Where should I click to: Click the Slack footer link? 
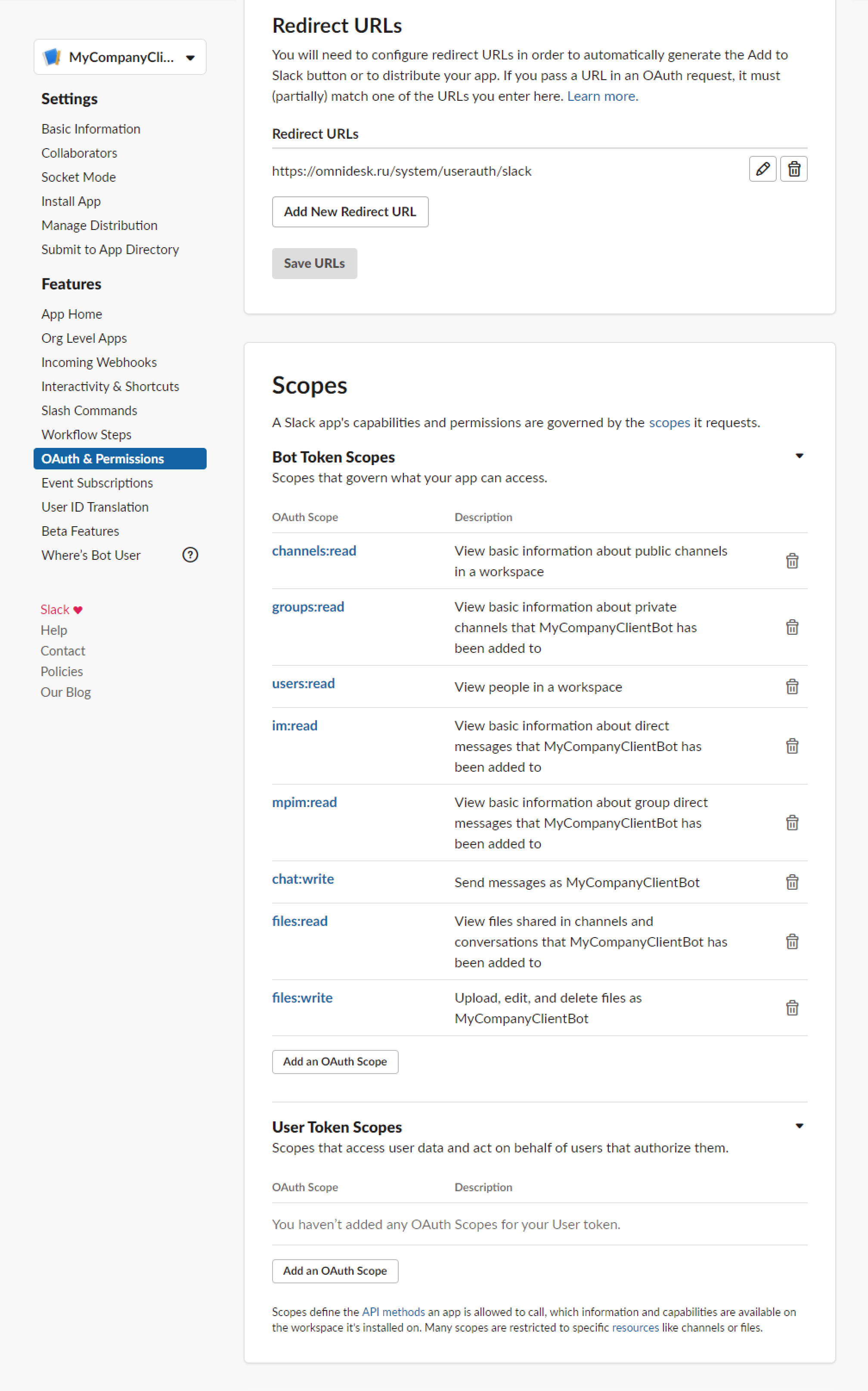(x=62, y=610)
